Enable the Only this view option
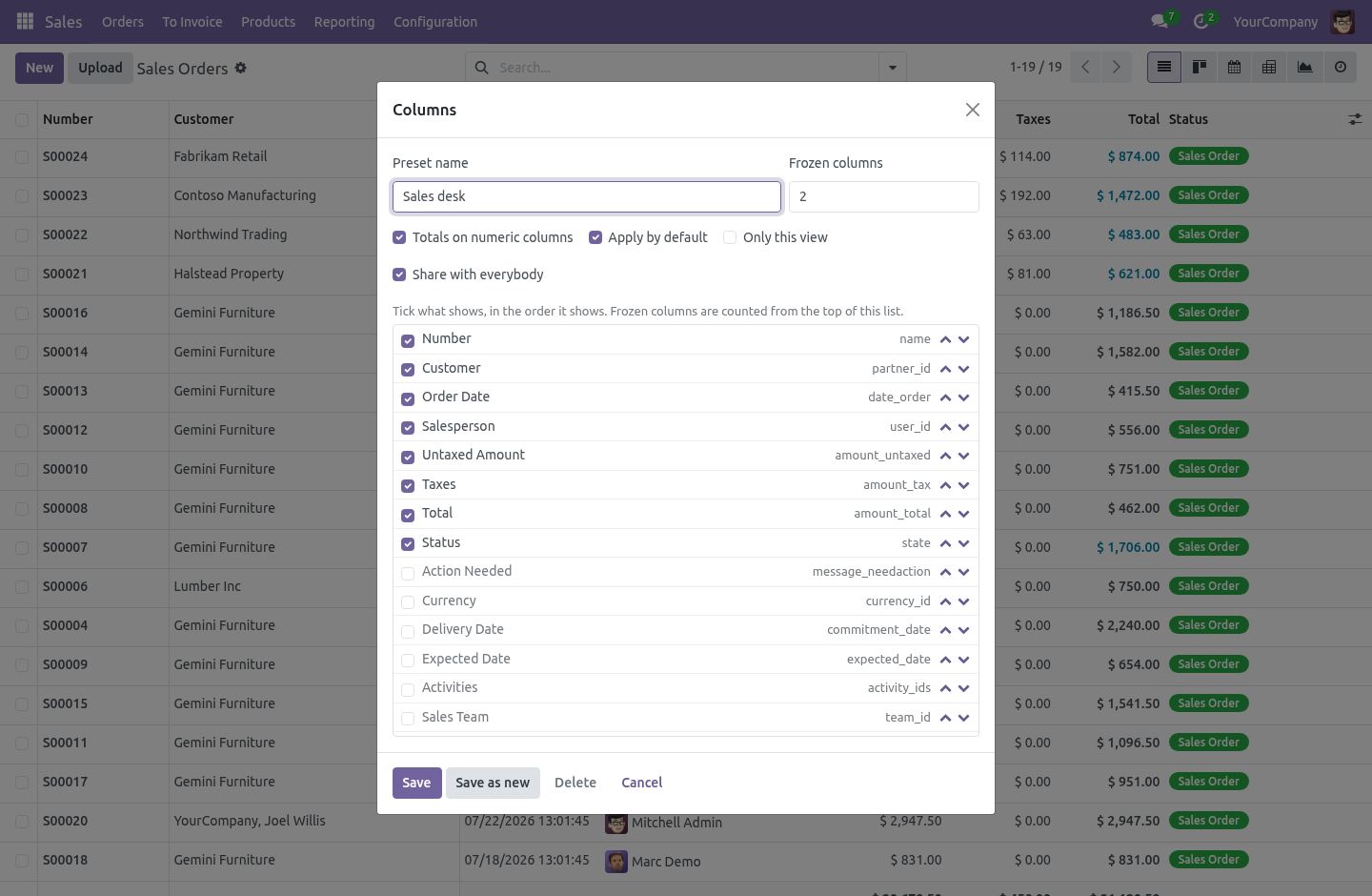This screenshot has width=1372, height=896. (x=730, y=237)
